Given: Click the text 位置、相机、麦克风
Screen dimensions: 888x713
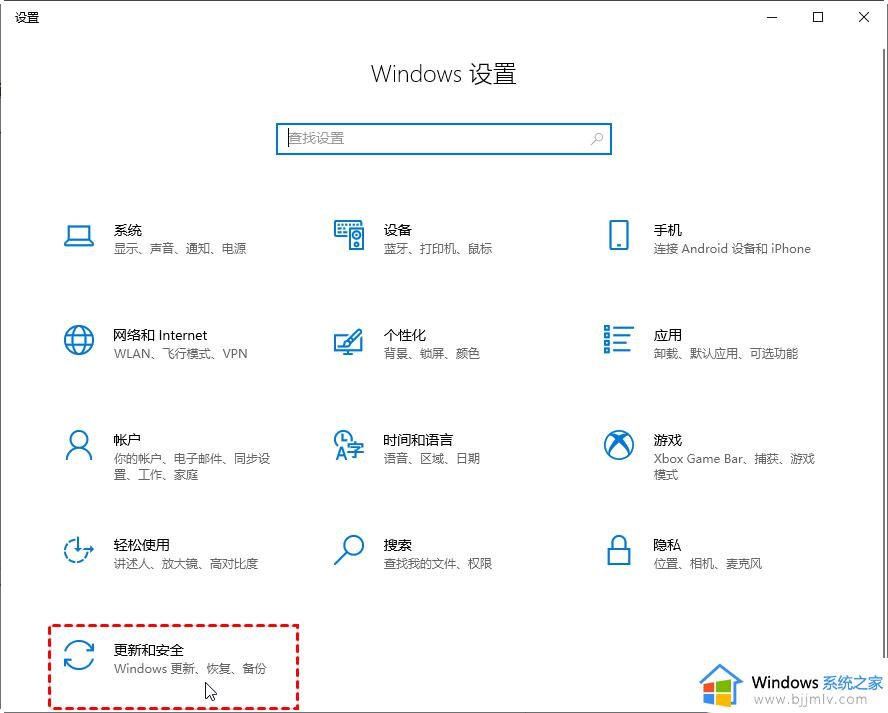Looking at the screenshot, I should pyautogui.click(x=708, y=563).
